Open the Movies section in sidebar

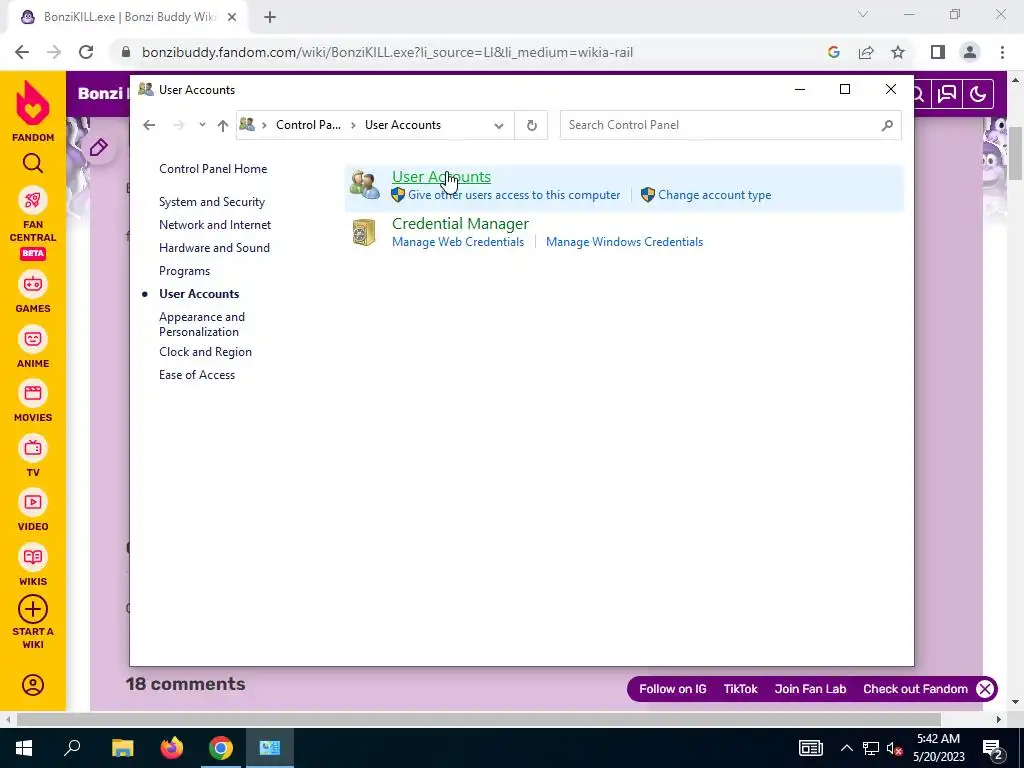[x=33, y=402]
